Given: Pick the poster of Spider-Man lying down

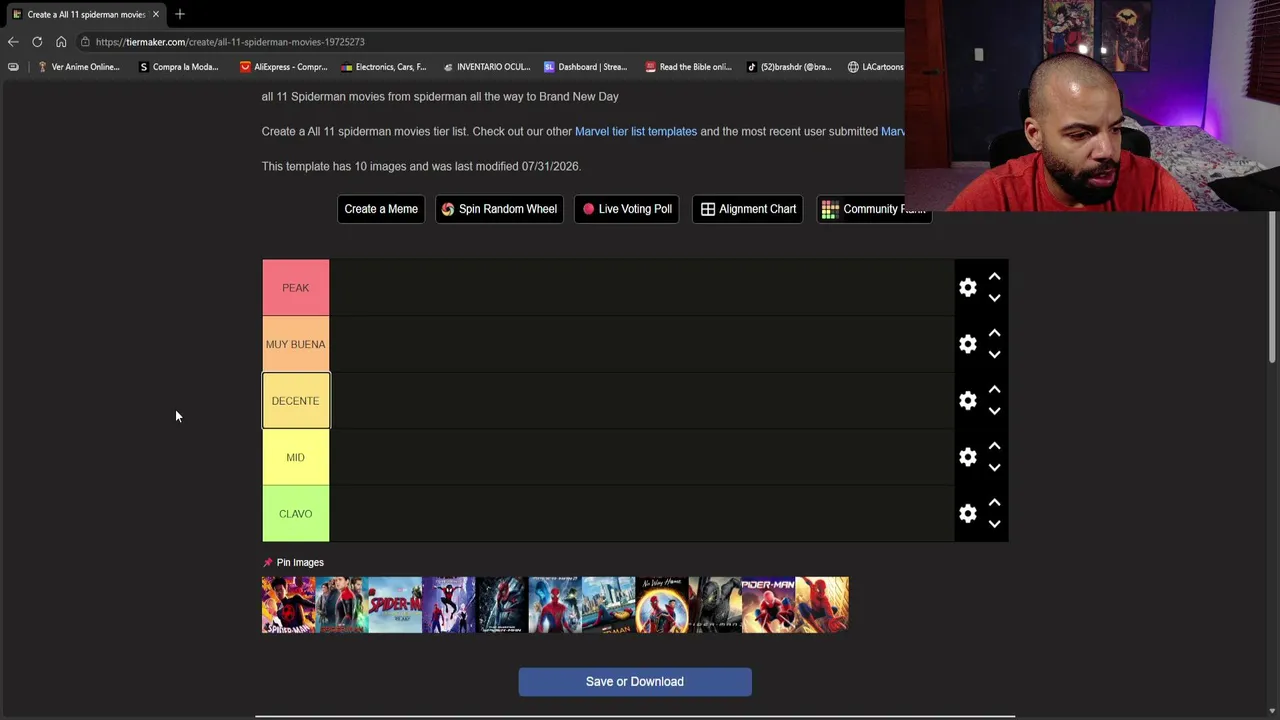Looking at the screenshot, I should coord(608,605).
